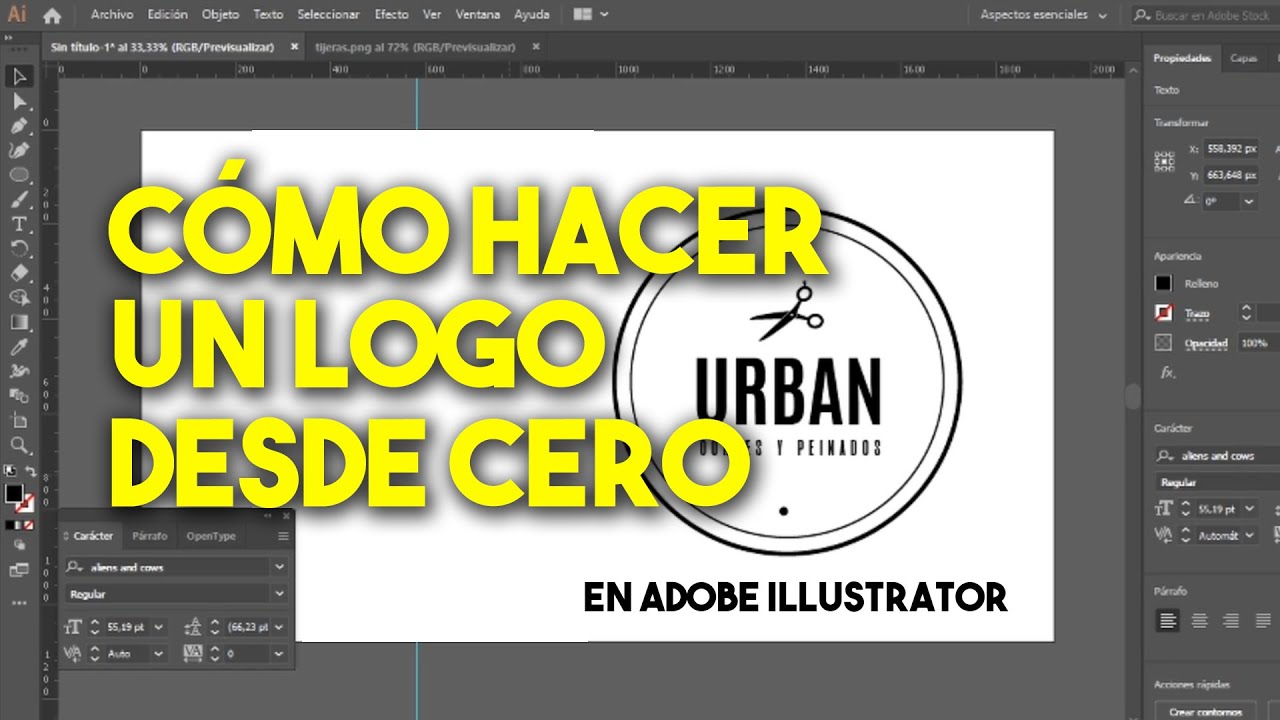The width and height of the screenshot is (1280, 720).
Task: Open Aspectos esenciales workspace dropdown
Action: [x=1044, y=15]
